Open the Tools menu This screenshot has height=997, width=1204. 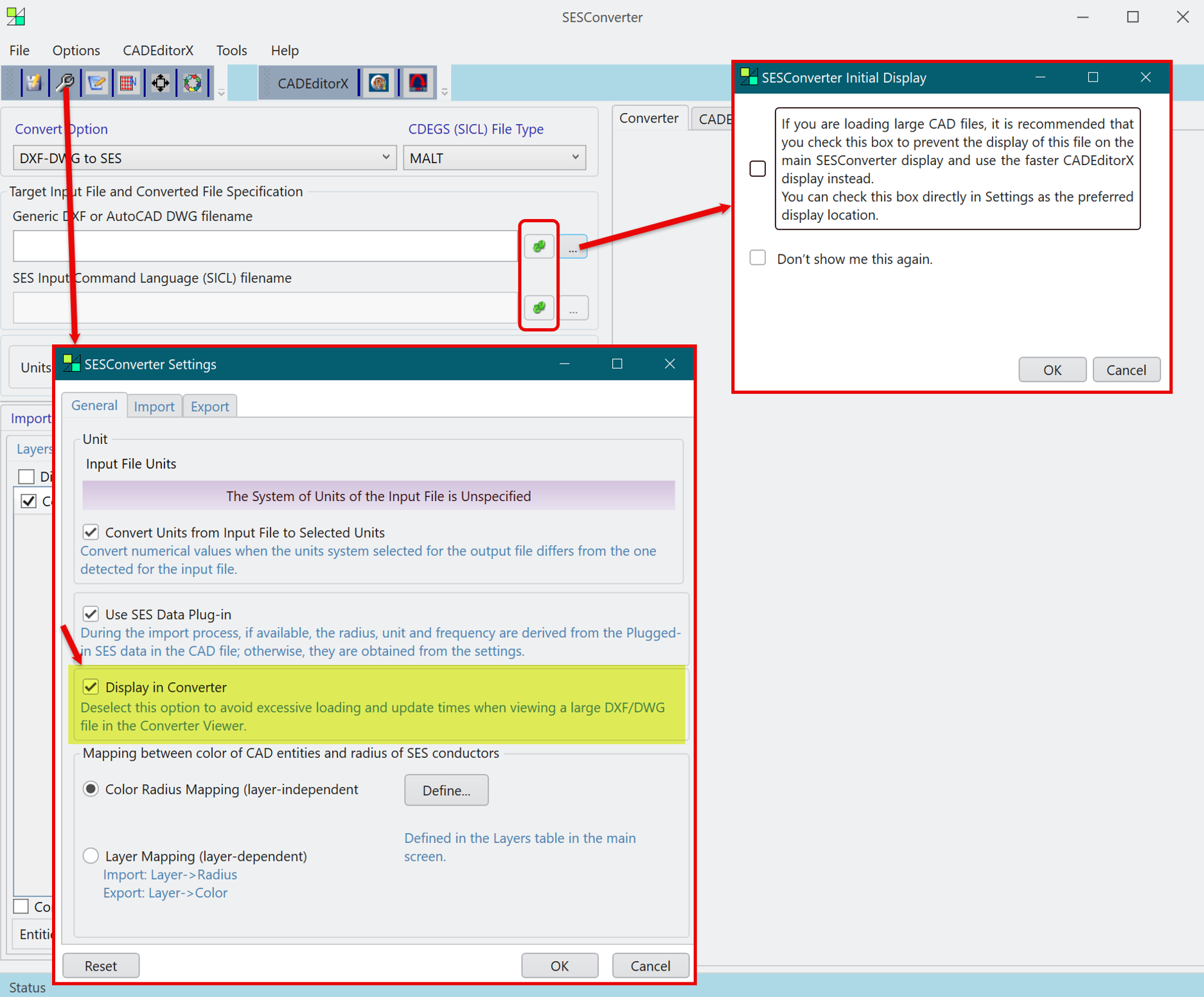pyautogui.click(x=231, y=50)
